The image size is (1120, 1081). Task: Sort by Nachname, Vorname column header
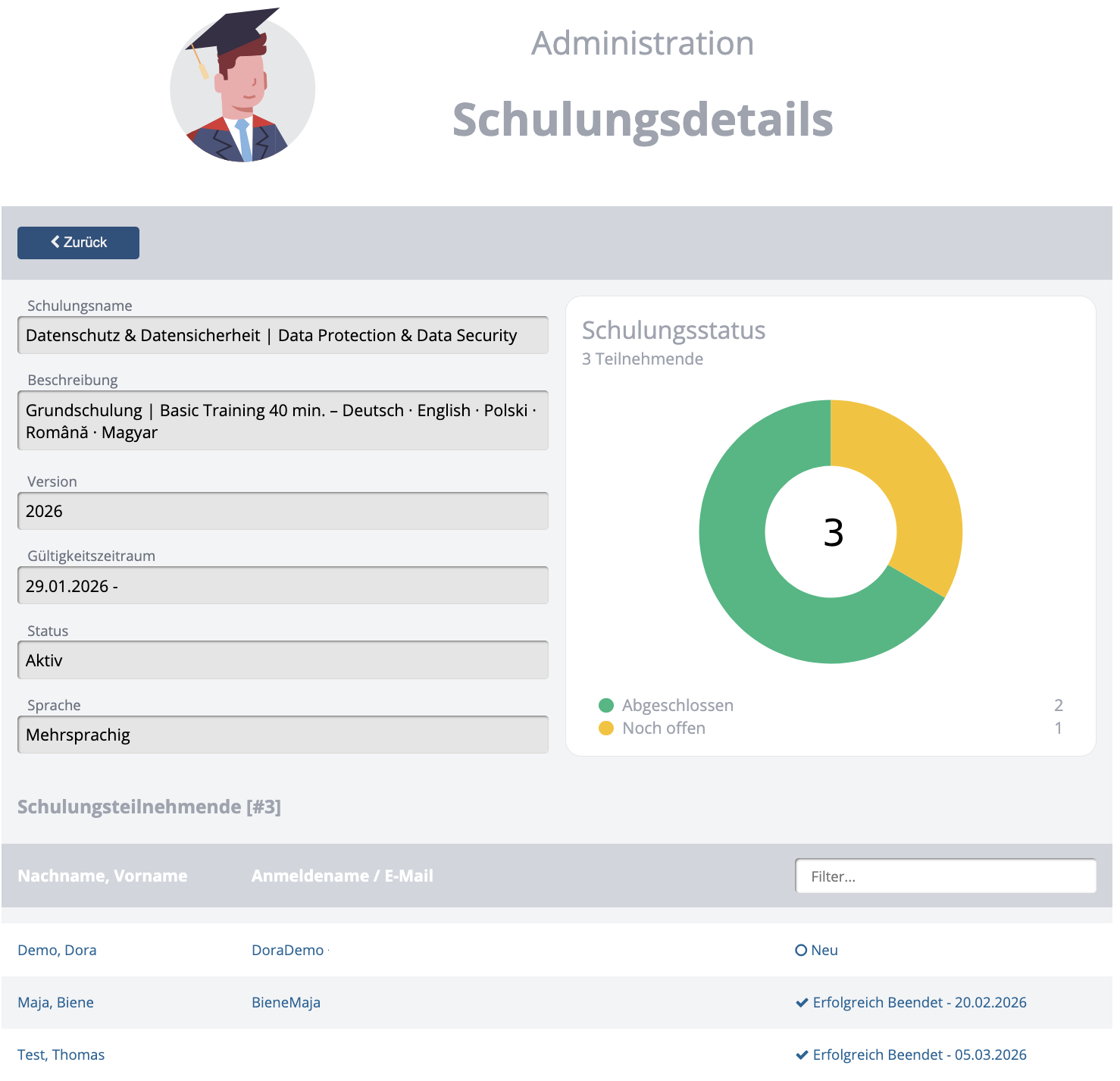point(102,876)
